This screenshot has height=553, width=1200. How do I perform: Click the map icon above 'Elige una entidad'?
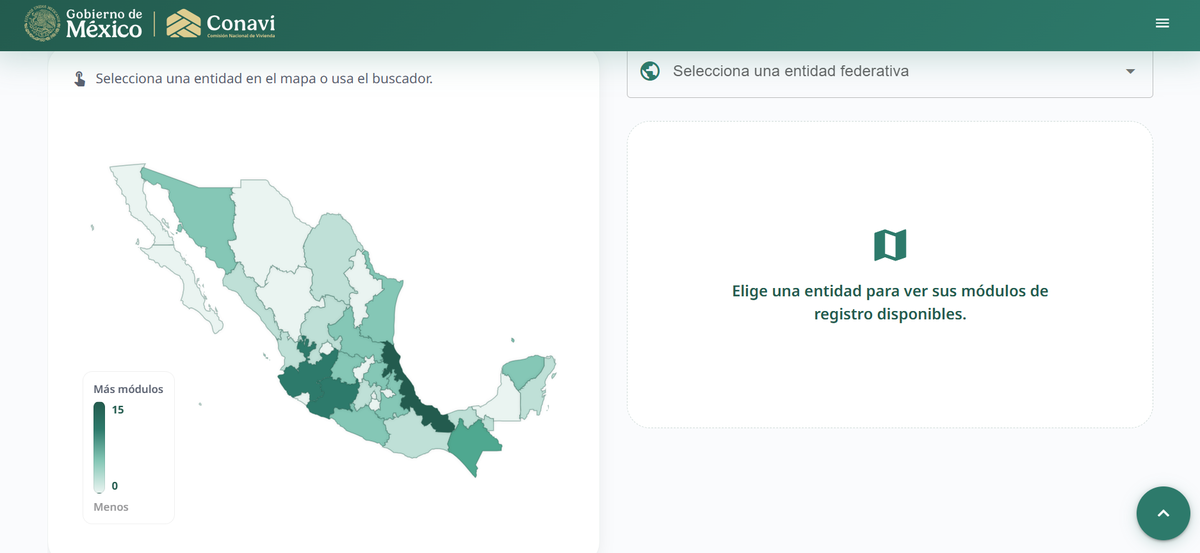[890, 245]
